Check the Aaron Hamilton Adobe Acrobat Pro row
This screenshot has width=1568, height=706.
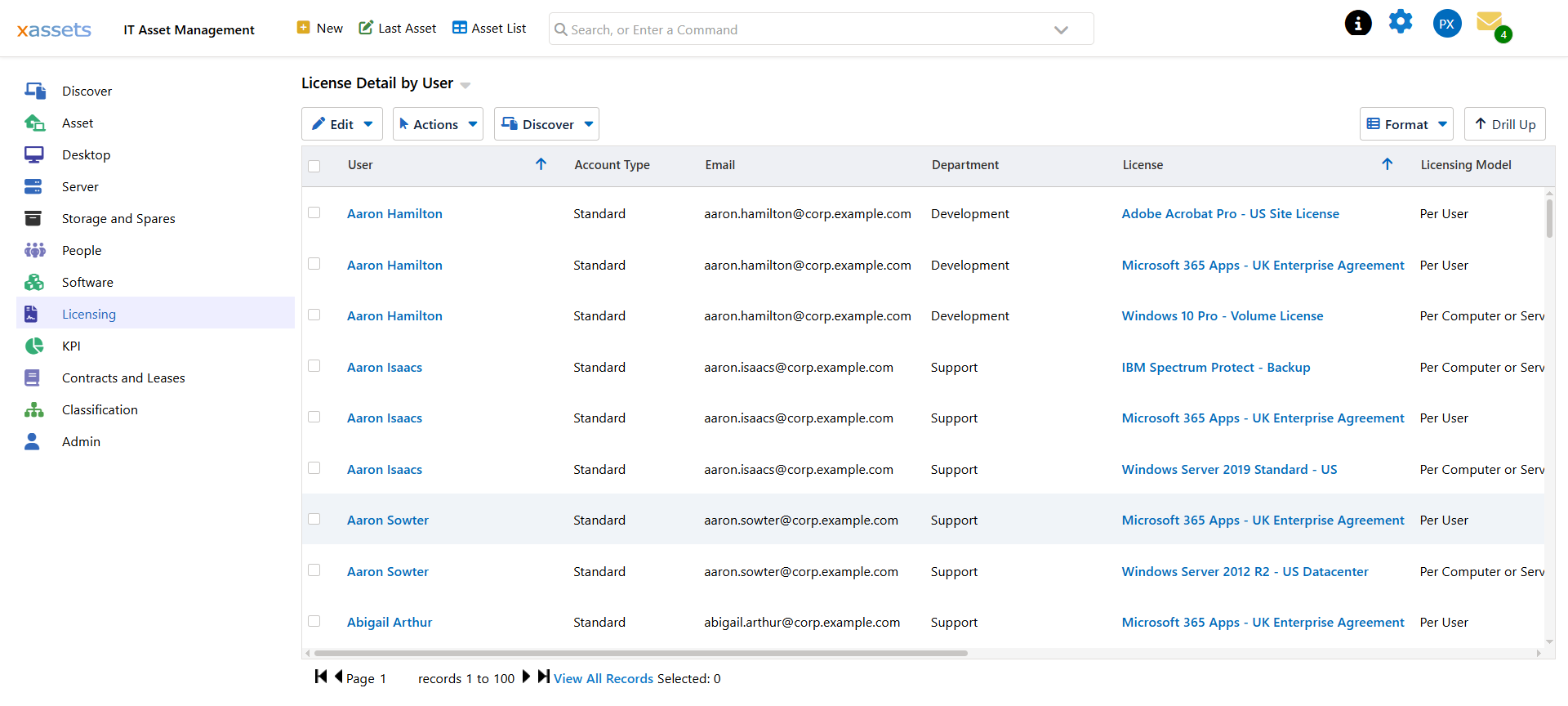pyautogui.click(x=314, y=212)
